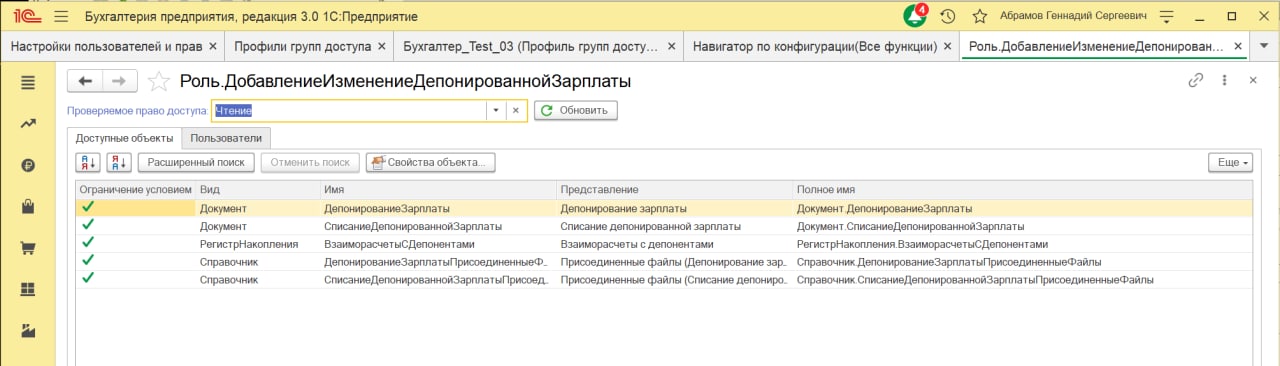Viewport: 1280px width, 366px height.
Task: Click the Проверяемое право доступа field
Action: [x=349, y=110]
